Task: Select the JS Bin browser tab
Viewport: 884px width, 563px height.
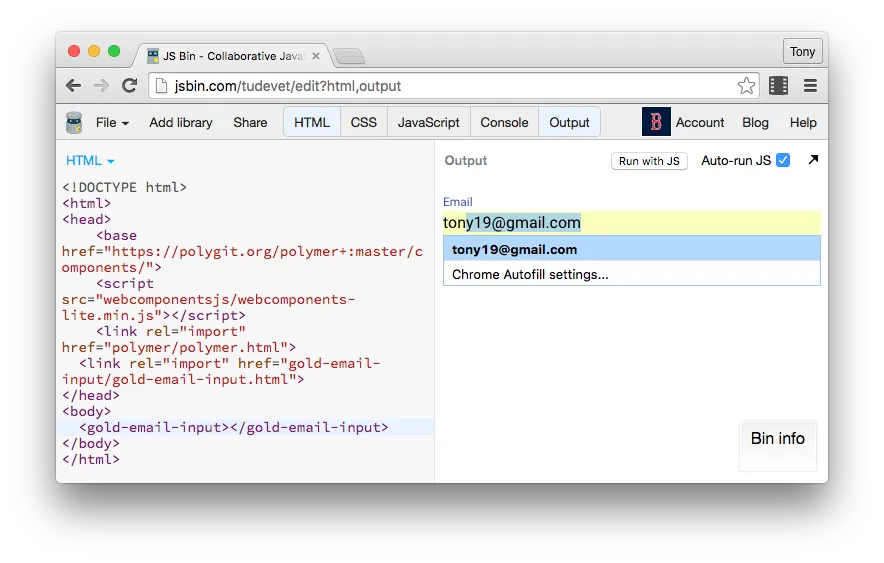Action: (231, 56)
